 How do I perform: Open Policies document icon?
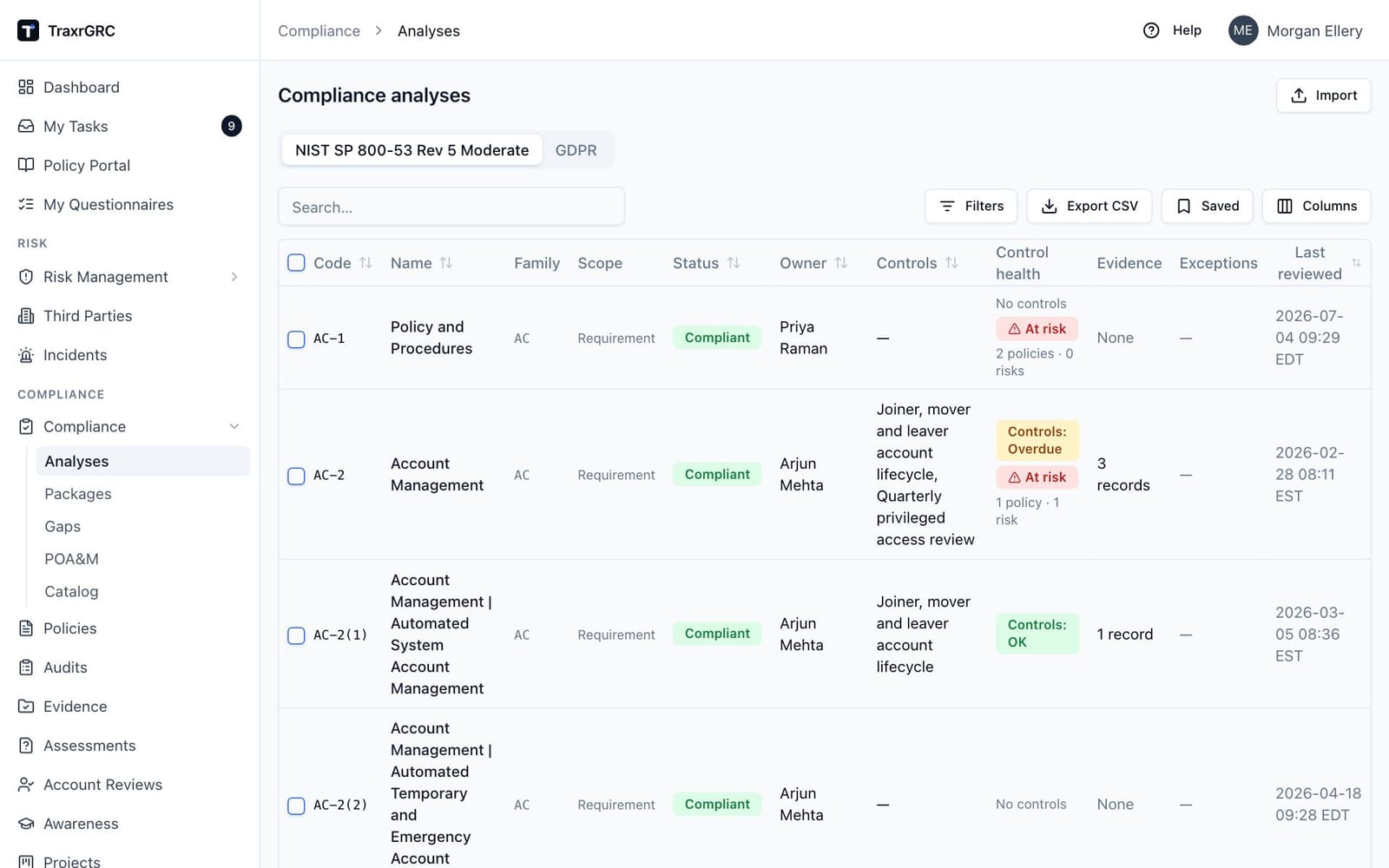coord(26,628)
